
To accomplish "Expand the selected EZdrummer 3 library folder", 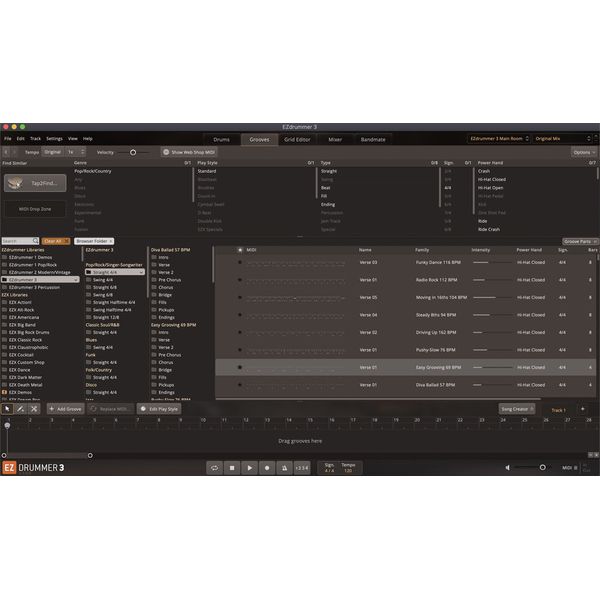I will tap(76, 280).
